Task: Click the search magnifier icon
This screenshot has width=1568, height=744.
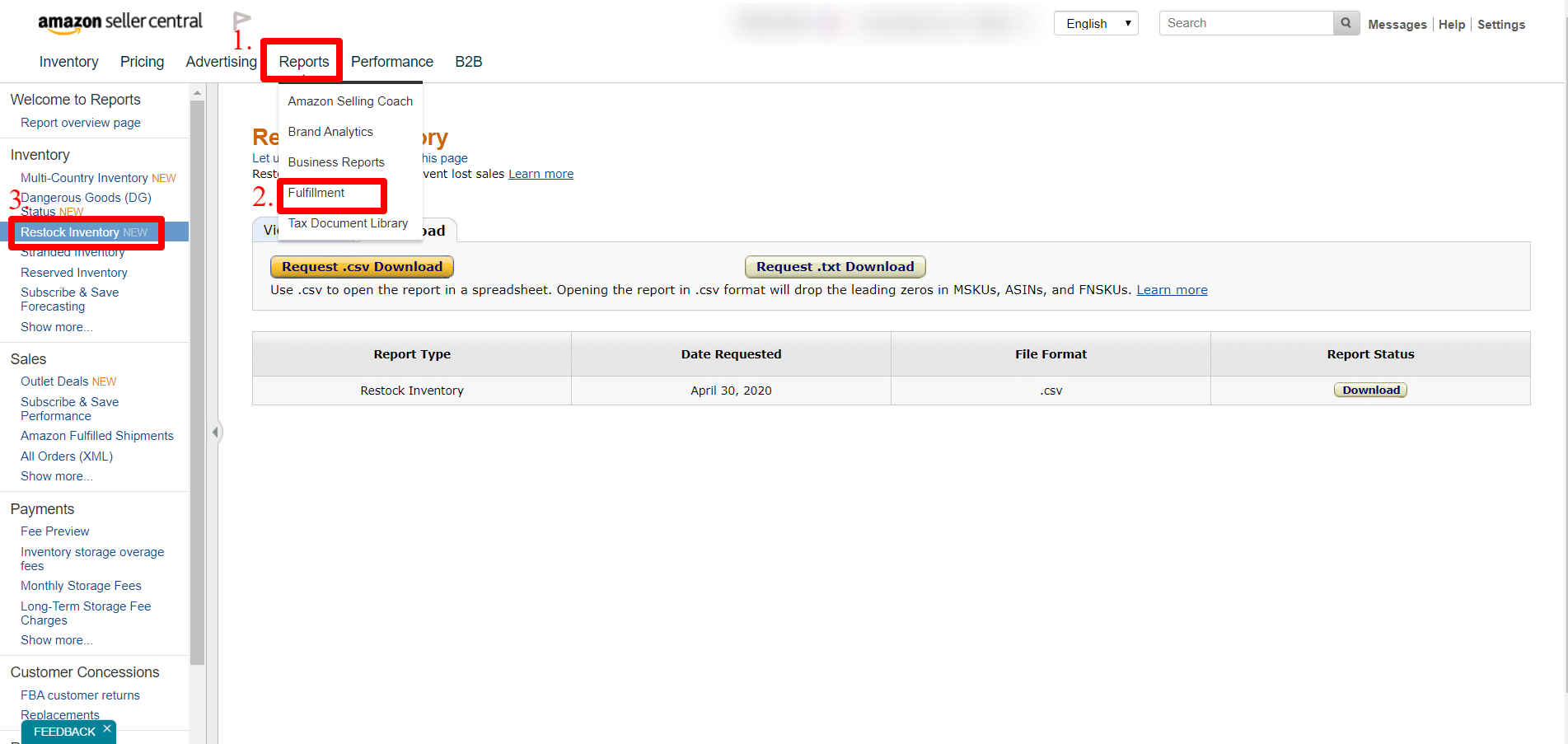Action: 1346,22
